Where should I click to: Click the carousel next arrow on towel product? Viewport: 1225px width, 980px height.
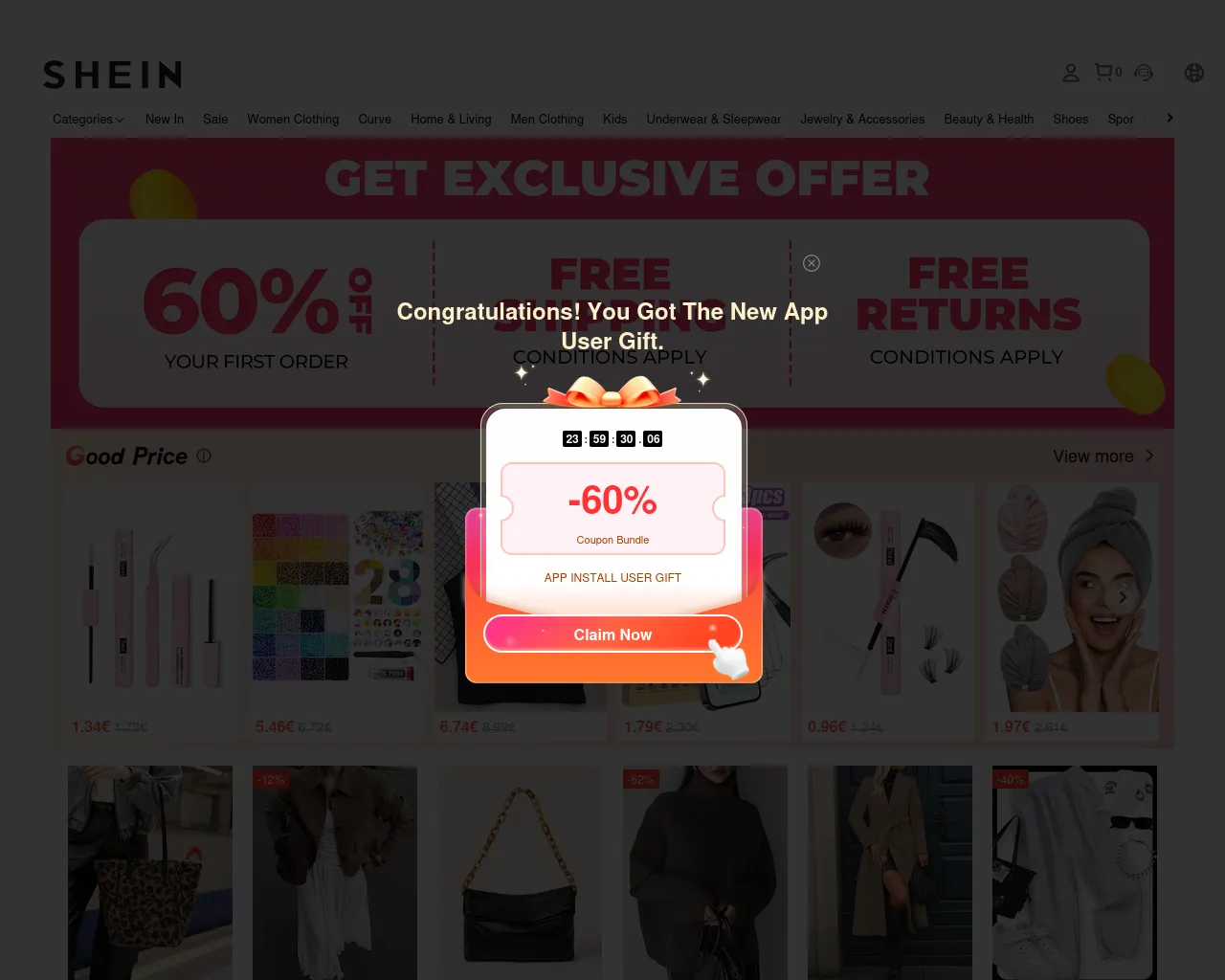point(1123,597)
